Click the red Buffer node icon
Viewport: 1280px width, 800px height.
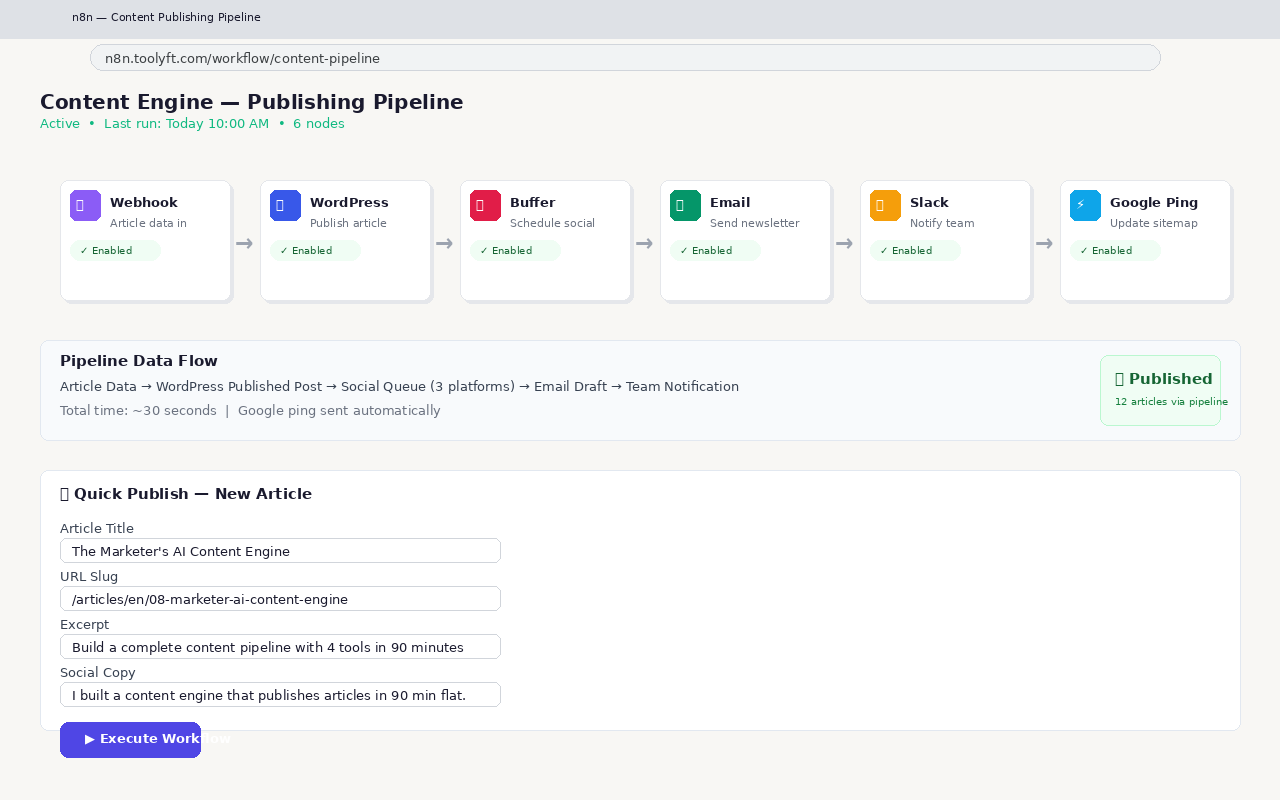[485, 205]
